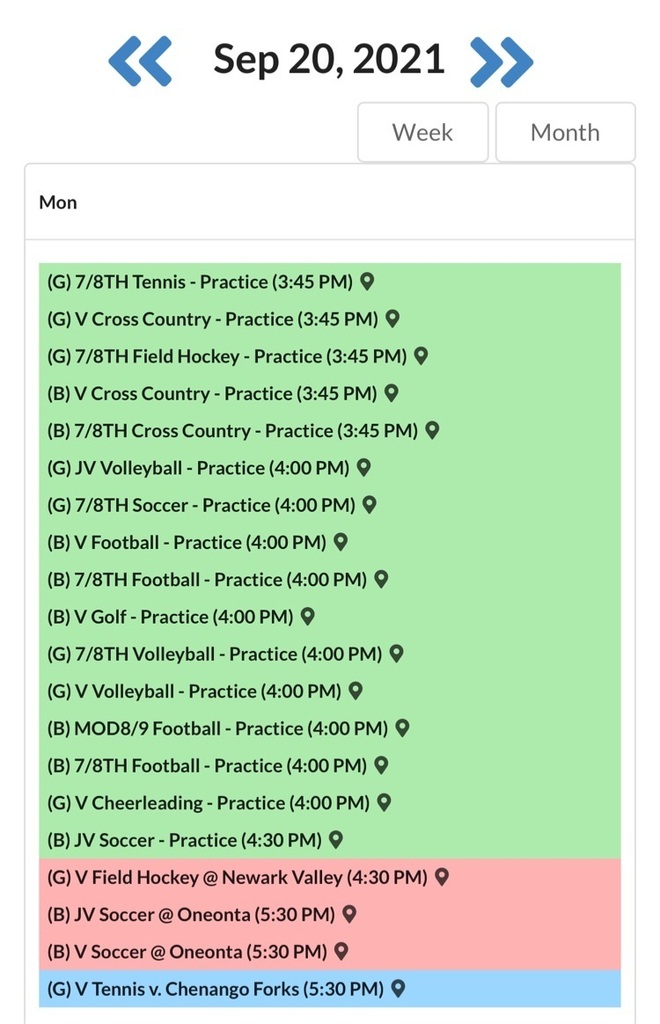Click the Mon day column header

(x=58, y=202)
